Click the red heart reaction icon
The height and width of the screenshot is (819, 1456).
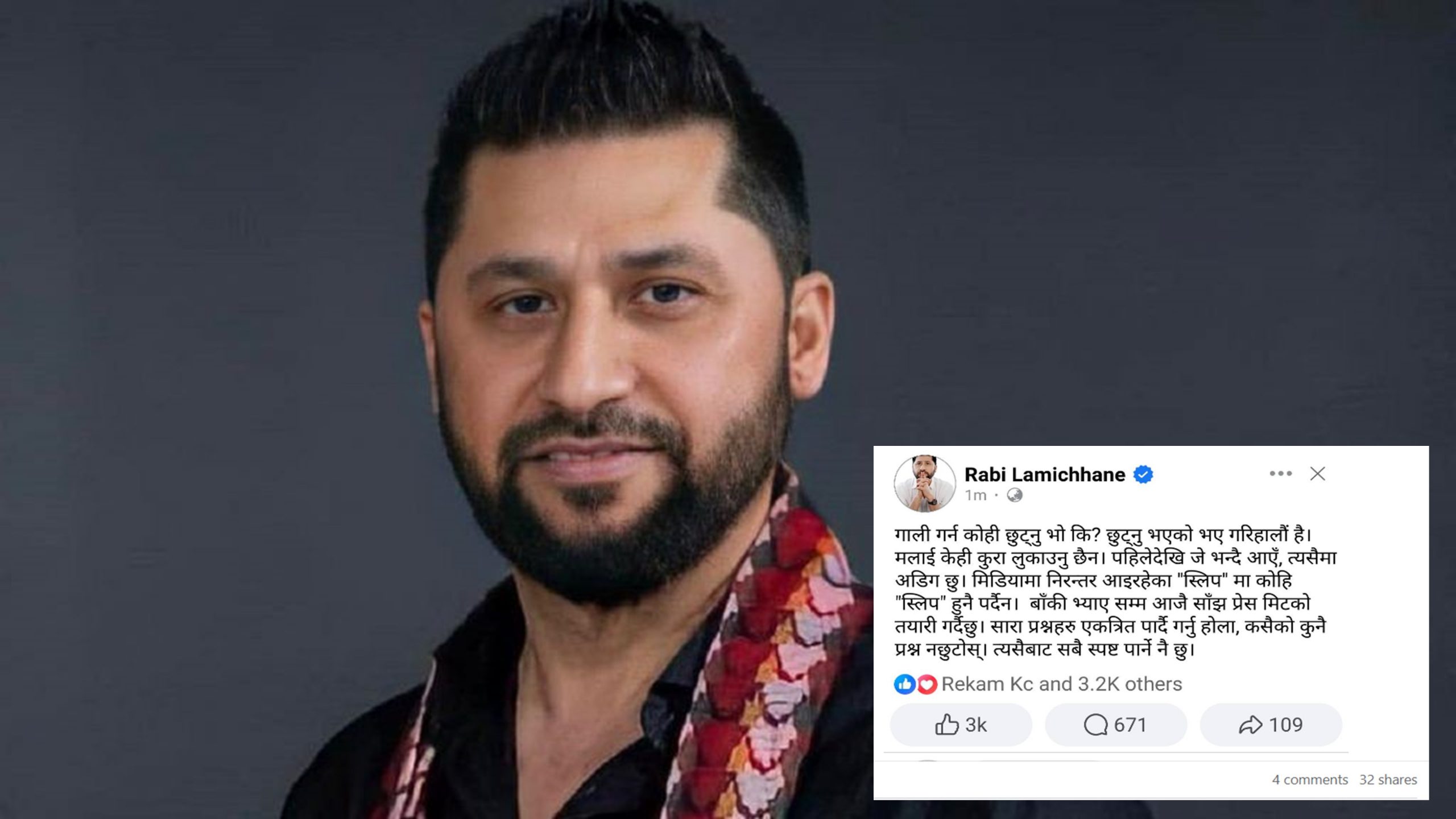(x=927, y=684)
